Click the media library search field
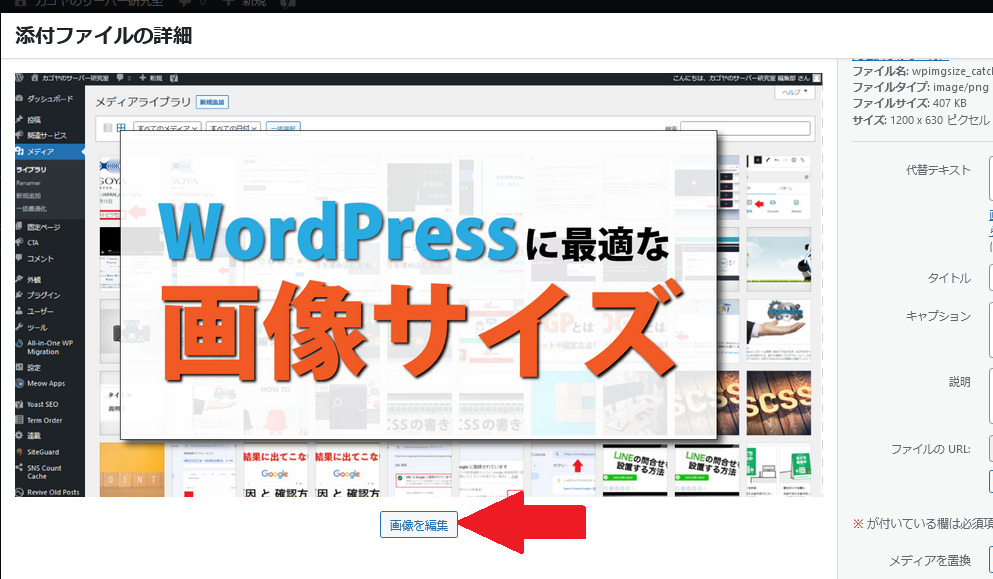This screenshot has height=579, width=993. click(746, 128)
